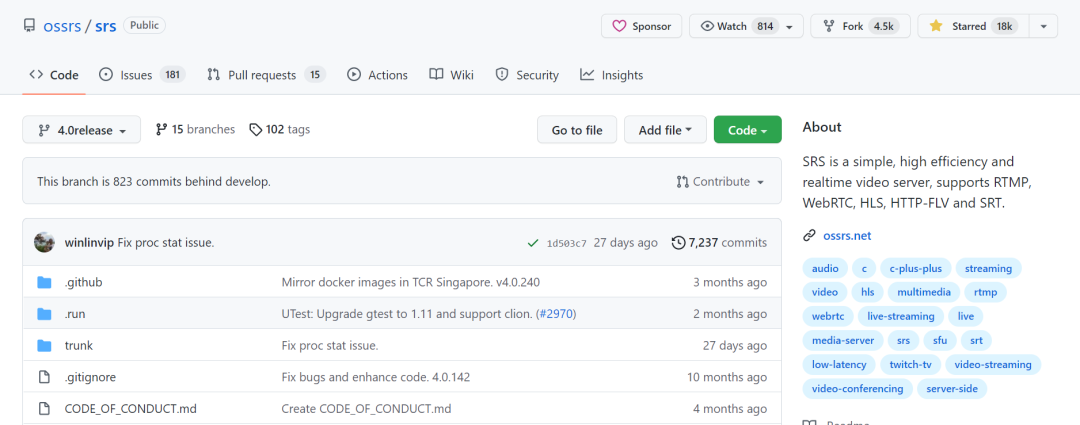1080x425 pixels.
Task: Open the 7,237 commits history
Action: pyautogui.click(x=719, y=243)
